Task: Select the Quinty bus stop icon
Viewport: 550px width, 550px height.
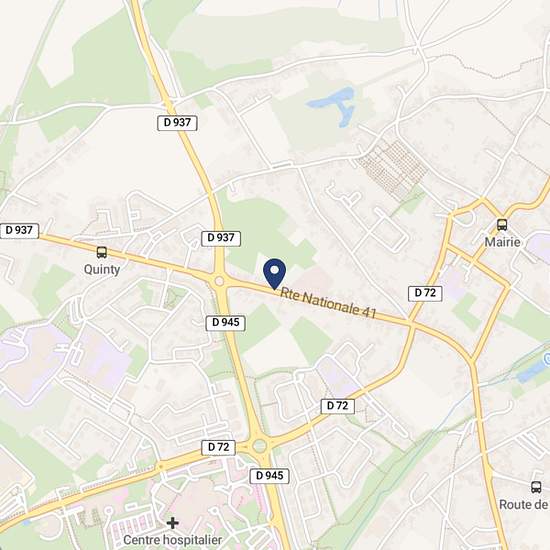Action: [x=102, y=252]
